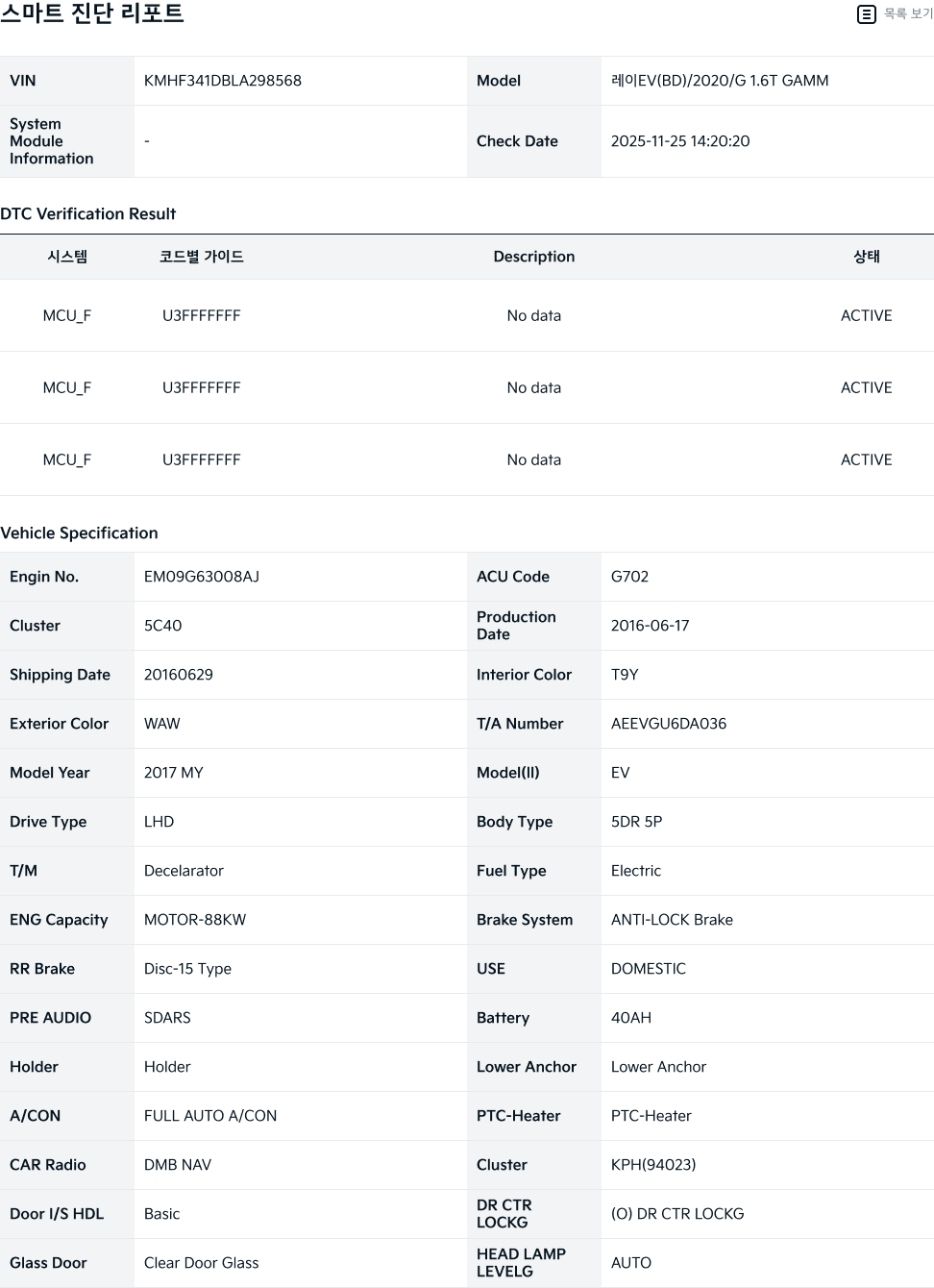Select the Cluster value 5C40
This screenshot has height=1288, width=934.
[163, 626]
